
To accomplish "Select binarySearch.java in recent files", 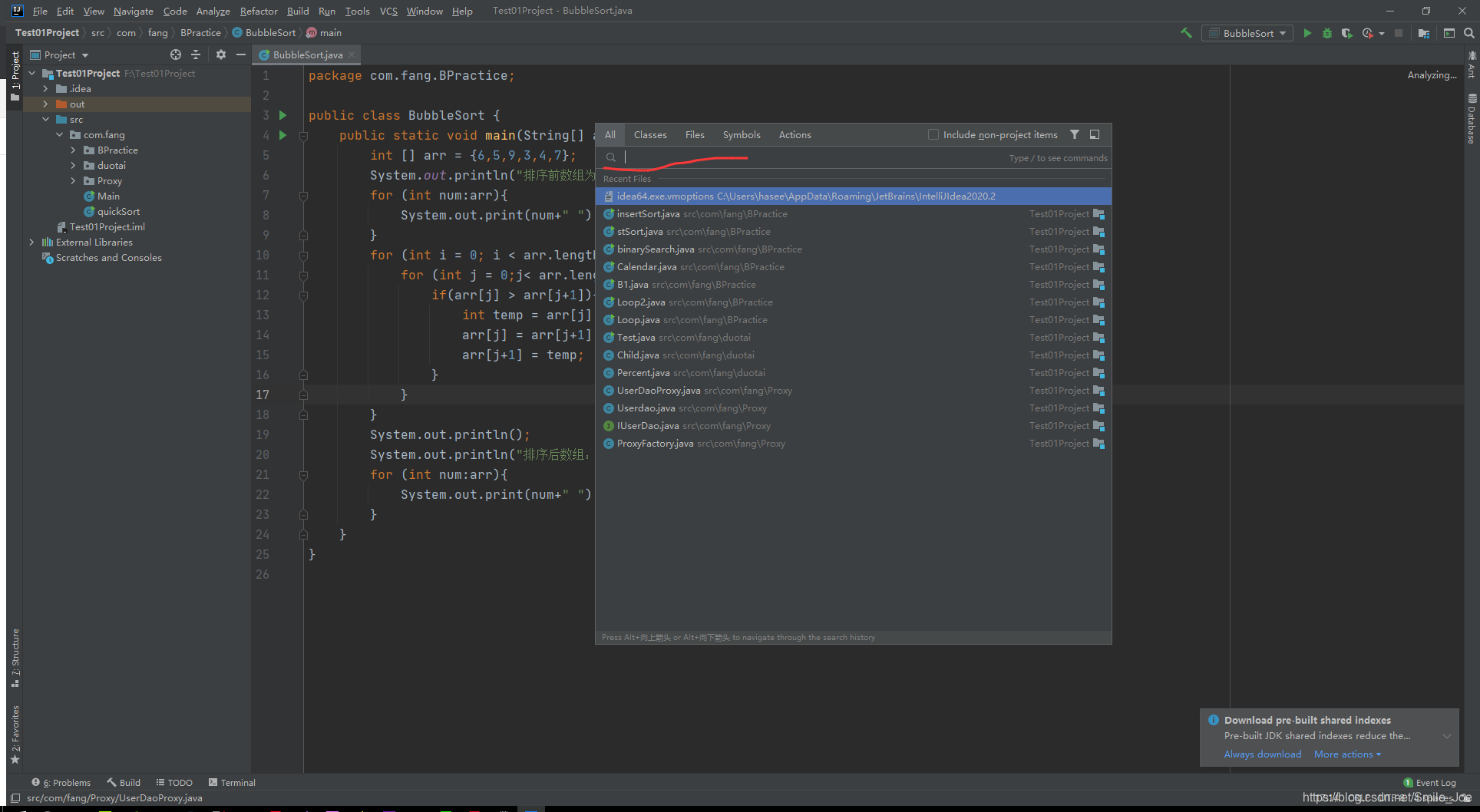I will 854,249.
